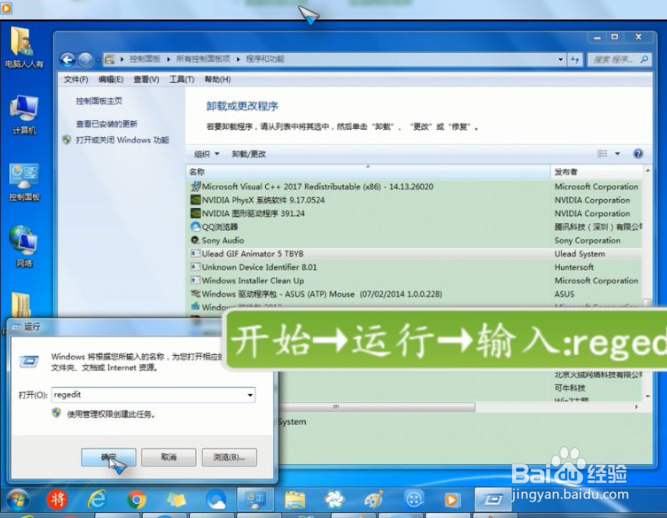The image size is (667, 518).
Task: Click the red 将 icon in taskbar
Action: tap(57, 500)
